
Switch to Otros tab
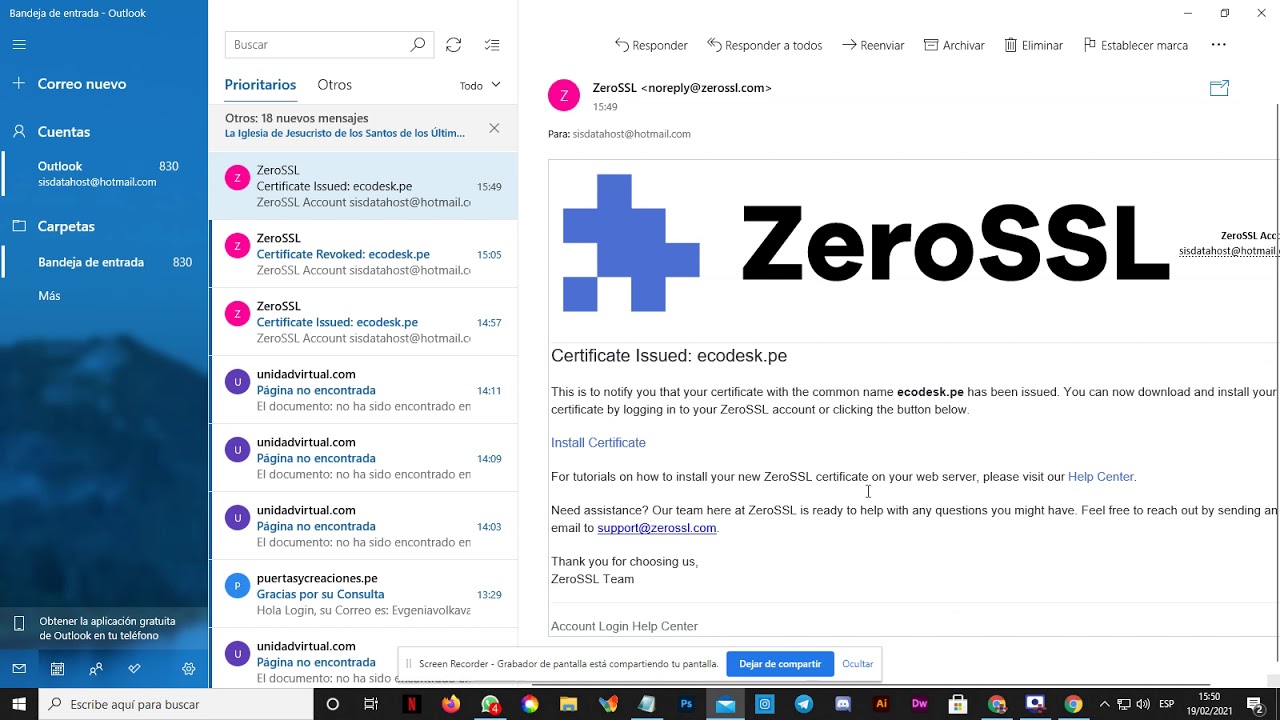click(334, 85)
